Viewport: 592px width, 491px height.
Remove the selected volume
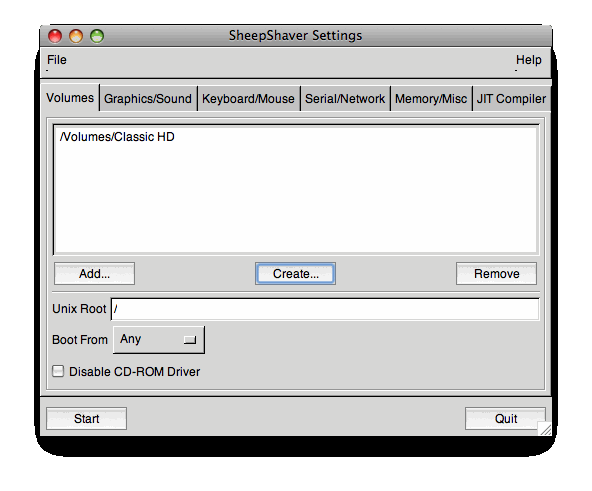click(496, 273)
